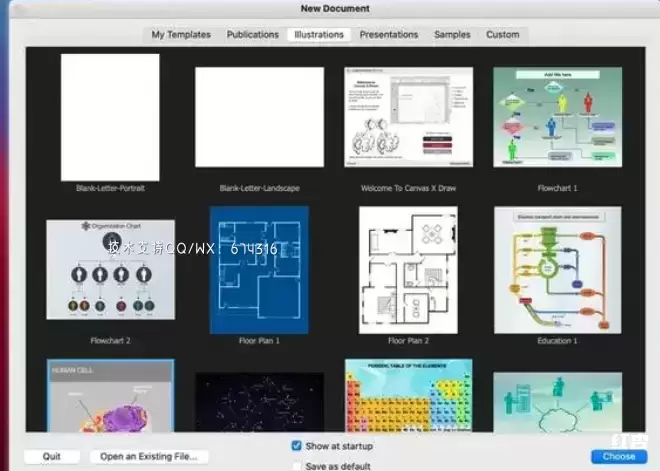This screenshot has width=660, height=471.
Task: Go to the Samples tab
Action: tap(452, 34)
